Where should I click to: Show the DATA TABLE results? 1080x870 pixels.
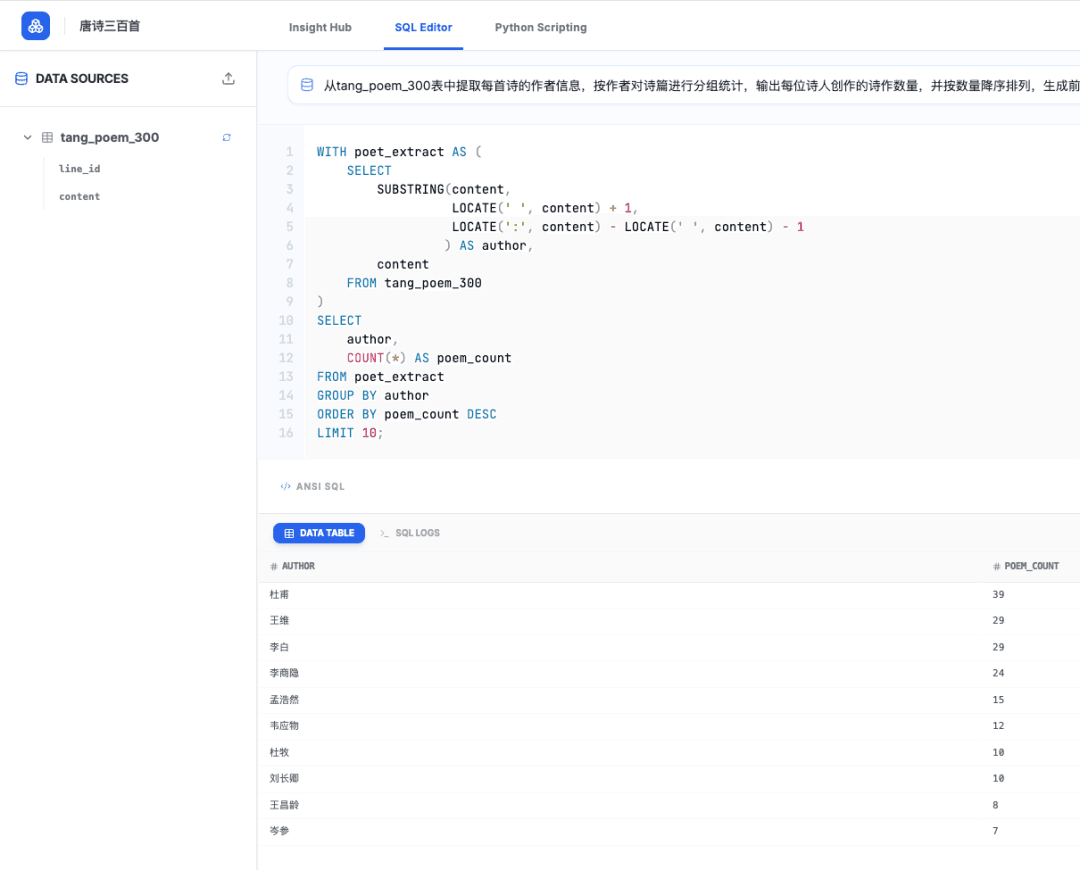click(319, 533)
